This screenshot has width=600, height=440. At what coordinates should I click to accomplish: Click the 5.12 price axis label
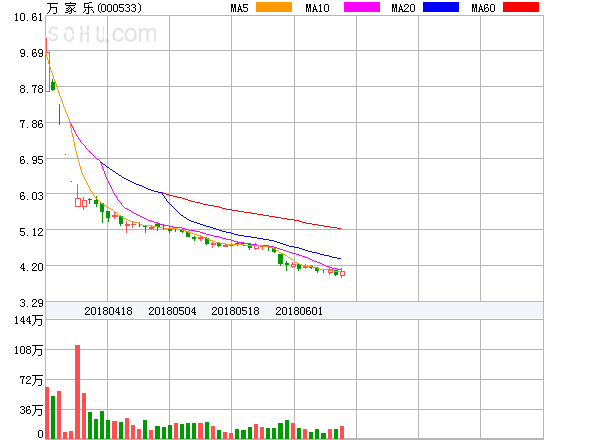[x=31, y=232]
